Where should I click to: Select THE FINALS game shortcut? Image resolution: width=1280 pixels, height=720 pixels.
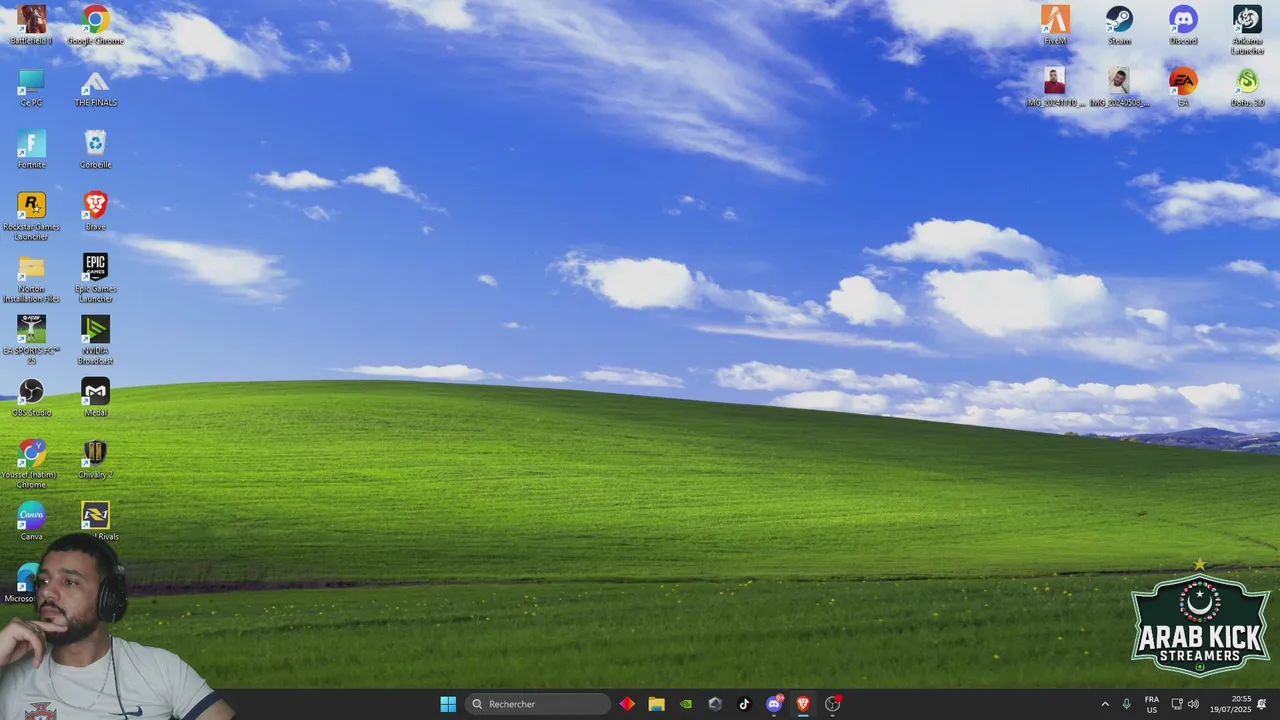(95, 87)
